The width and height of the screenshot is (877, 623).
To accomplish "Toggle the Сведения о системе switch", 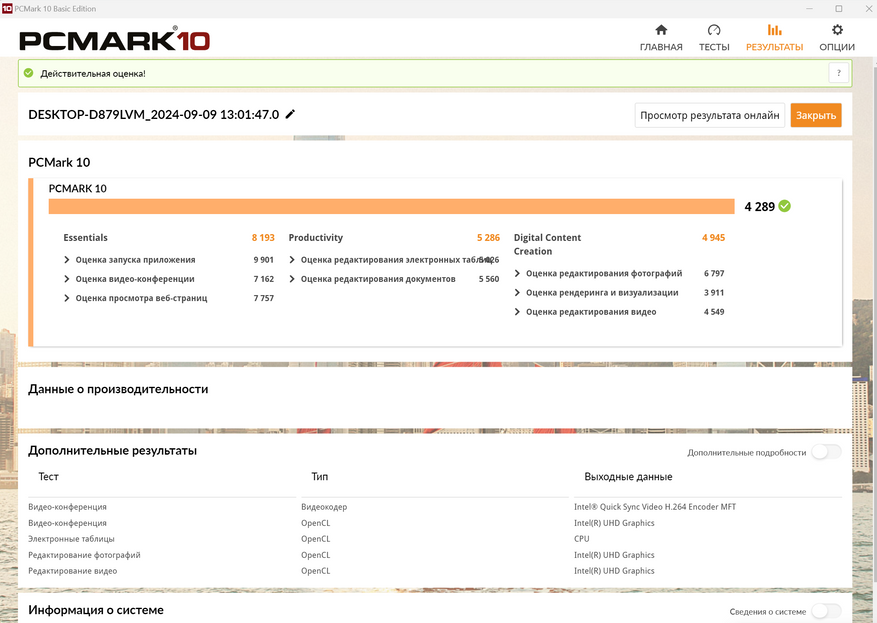I will (826, 611).
